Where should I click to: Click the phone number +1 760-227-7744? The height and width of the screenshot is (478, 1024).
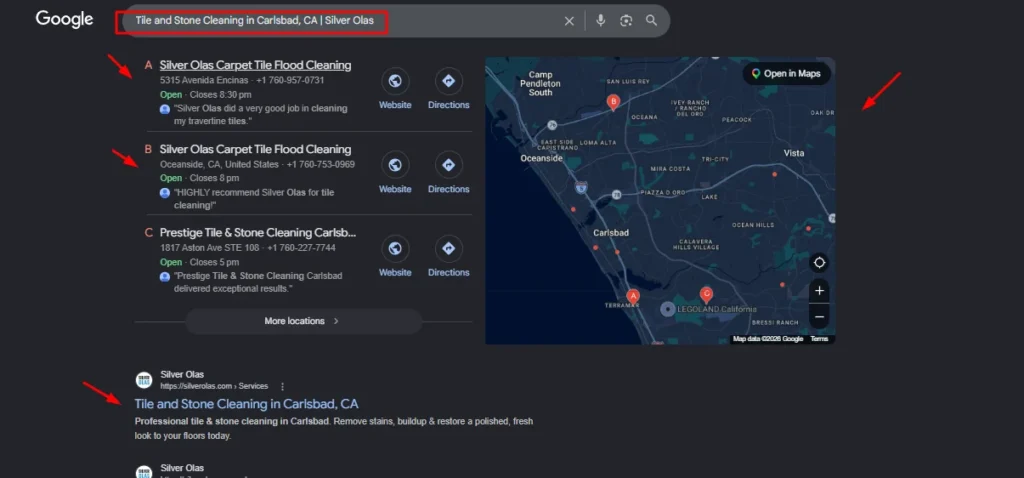301,248
